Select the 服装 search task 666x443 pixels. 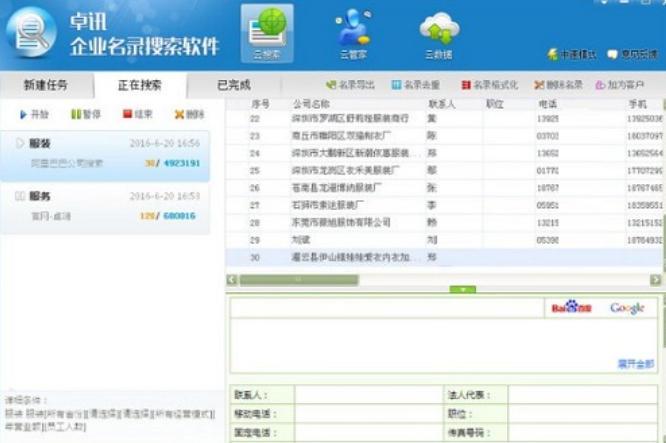tap(105, 156)
